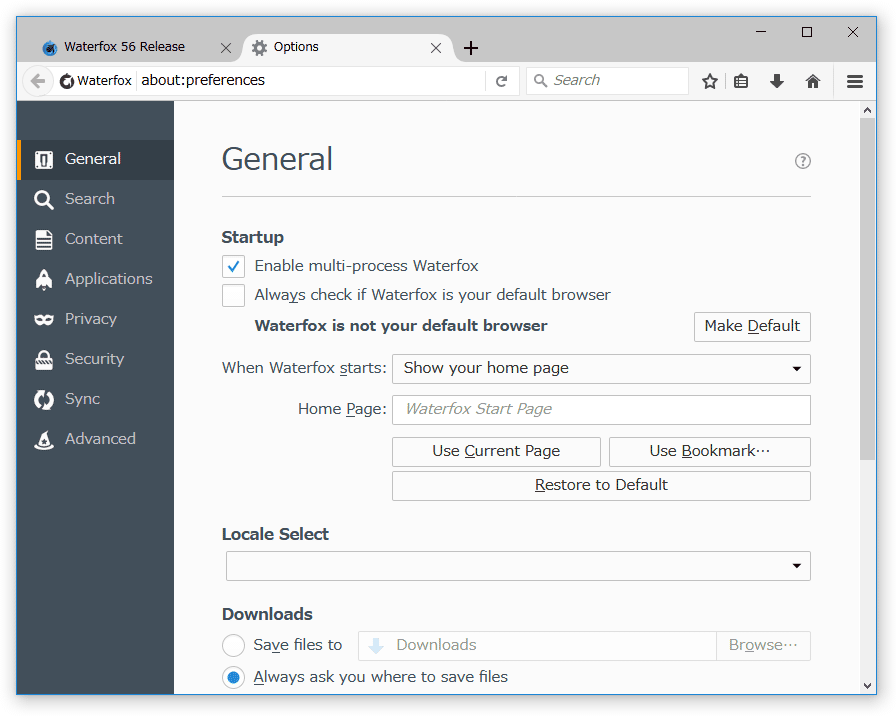Click Restore to Default button

click(x=601, y=485)
